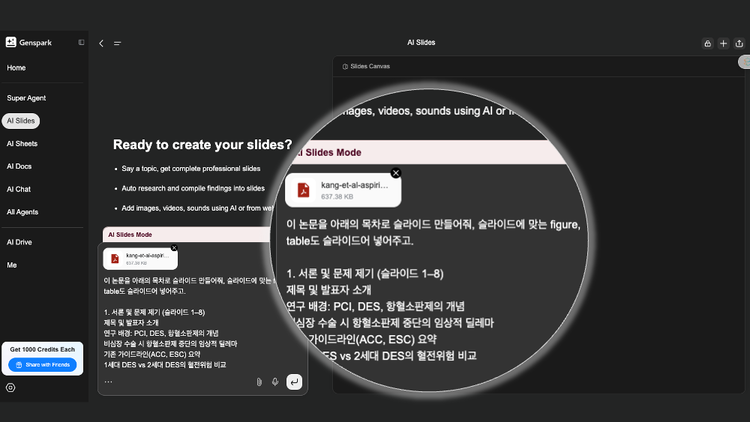This screenshot has width=750, height=422.
Task: Open AI Sheets in the sidebar
Action: (x=22, y=144)
